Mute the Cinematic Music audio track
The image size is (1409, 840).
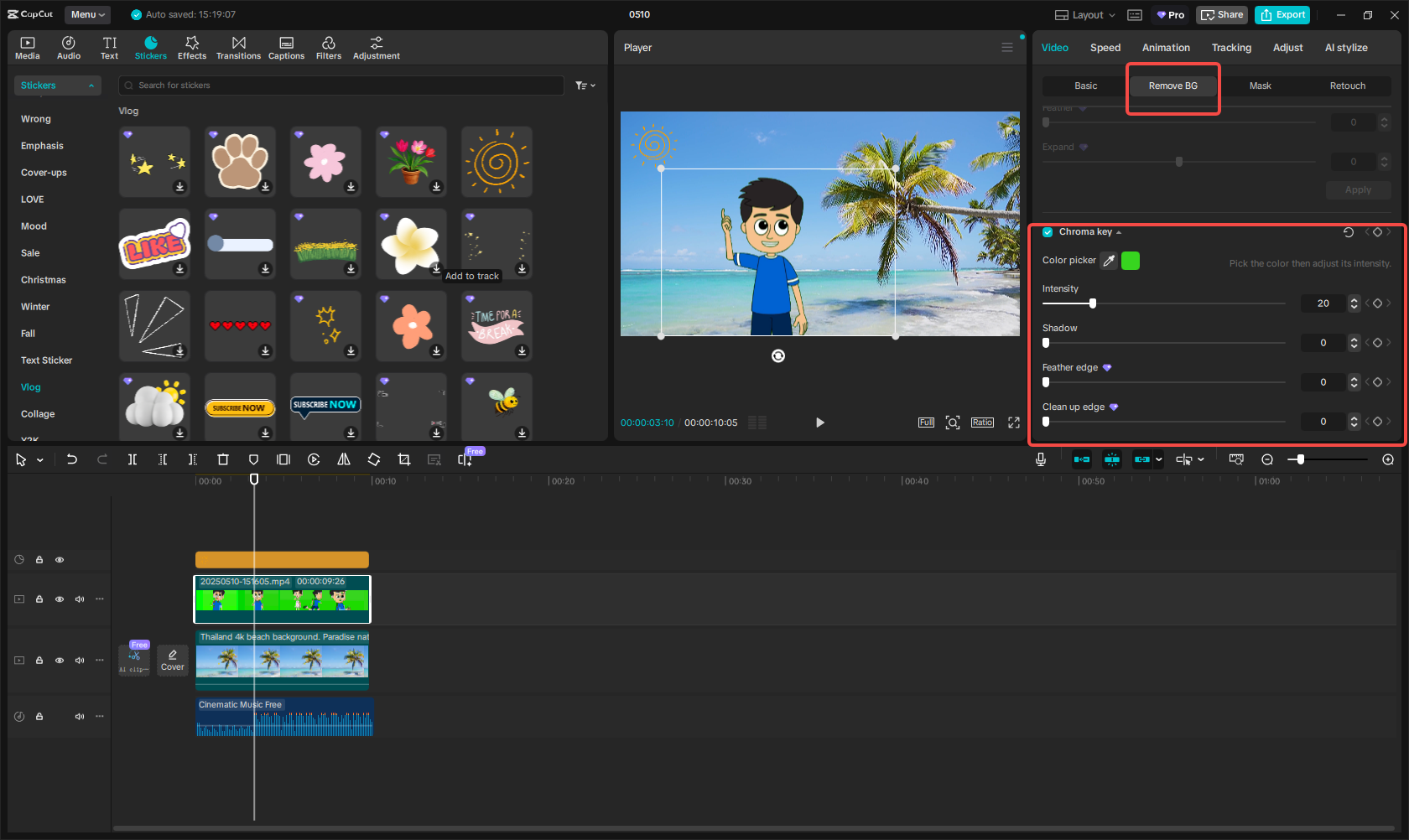pos(80,717)
